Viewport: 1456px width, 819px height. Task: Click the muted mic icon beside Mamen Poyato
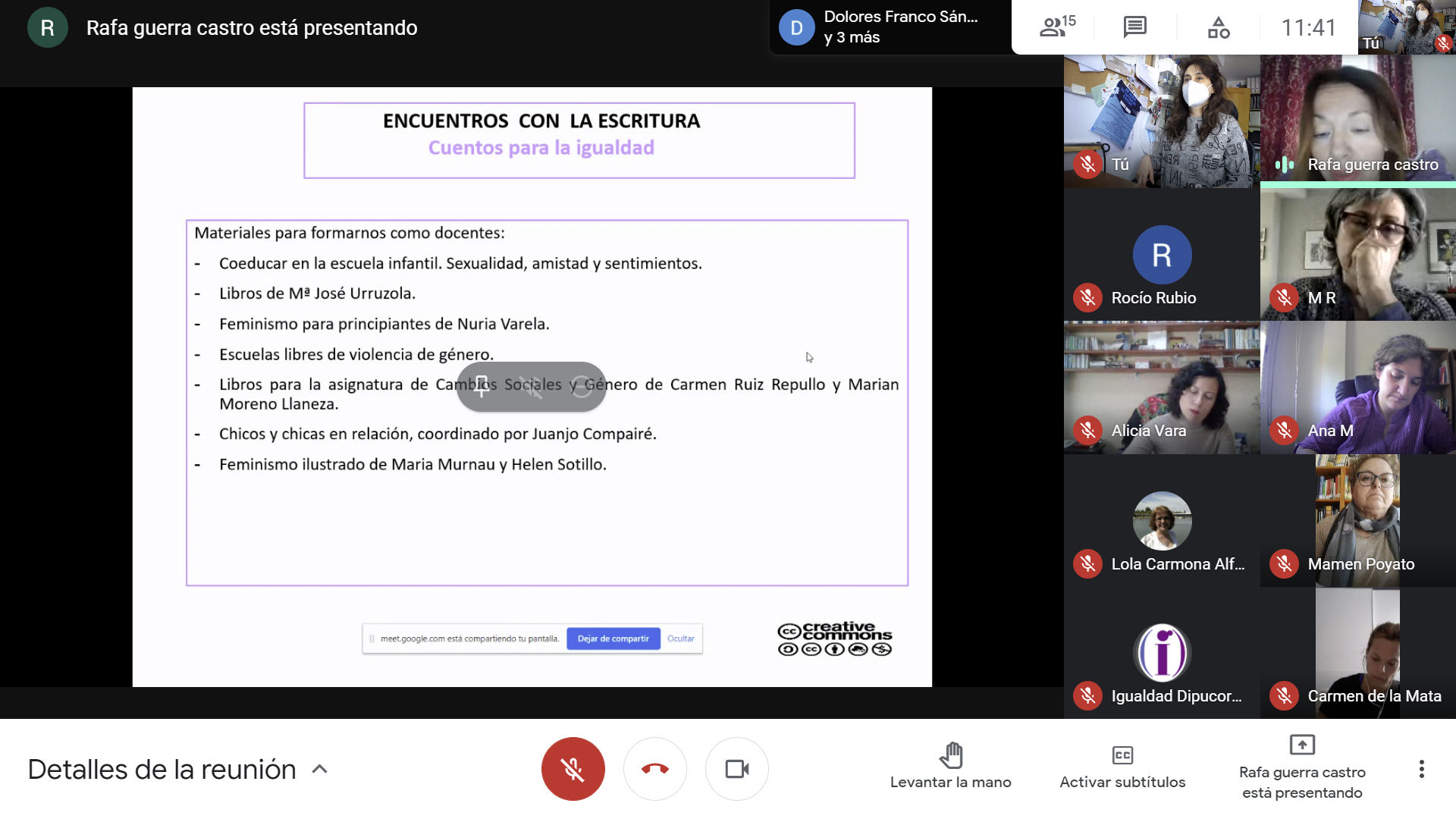click(x=1284, y=563)
